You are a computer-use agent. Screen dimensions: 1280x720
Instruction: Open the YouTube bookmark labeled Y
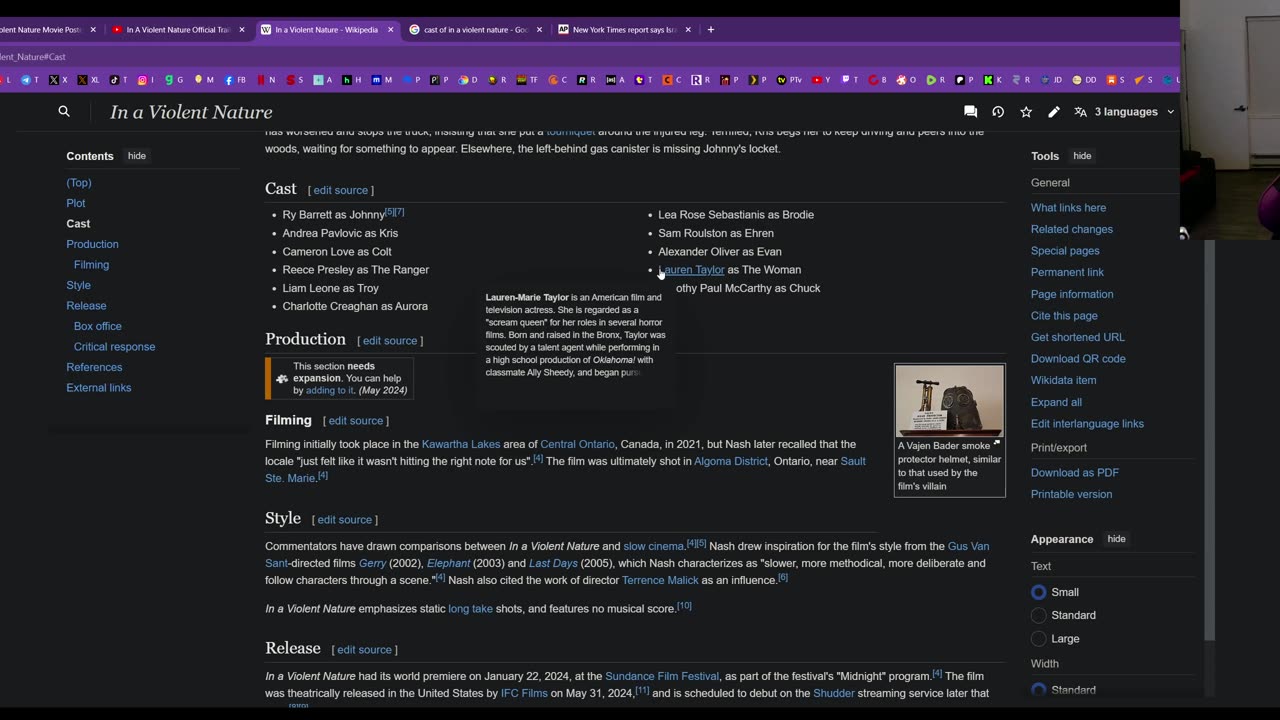click(x=820, y=80)
